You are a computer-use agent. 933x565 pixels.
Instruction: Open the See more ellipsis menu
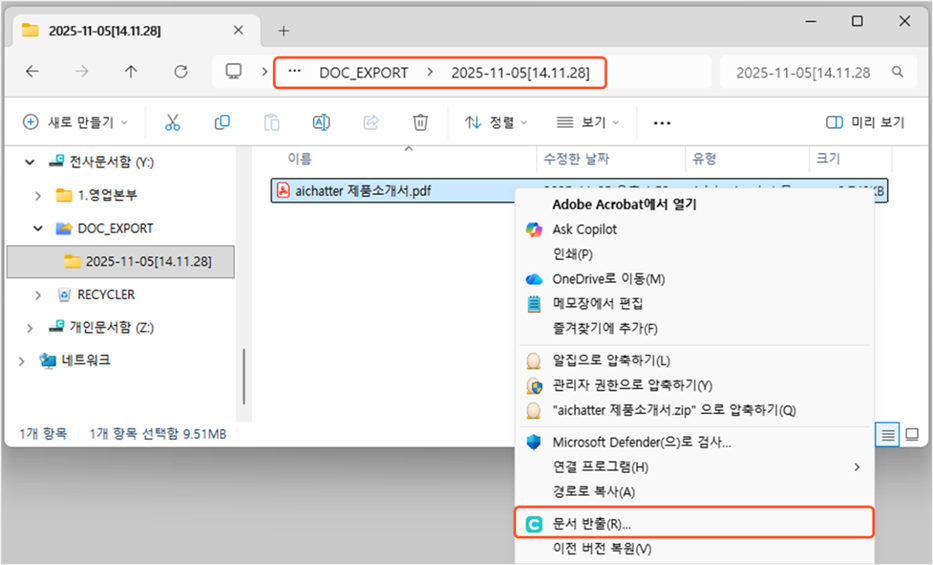661,123
